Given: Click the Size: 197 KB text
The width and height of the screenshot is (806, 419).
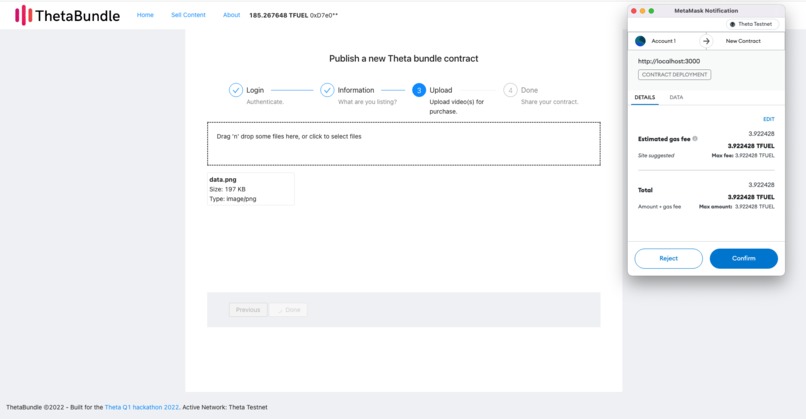Looking at the screenshot, I should click(227, 189).
